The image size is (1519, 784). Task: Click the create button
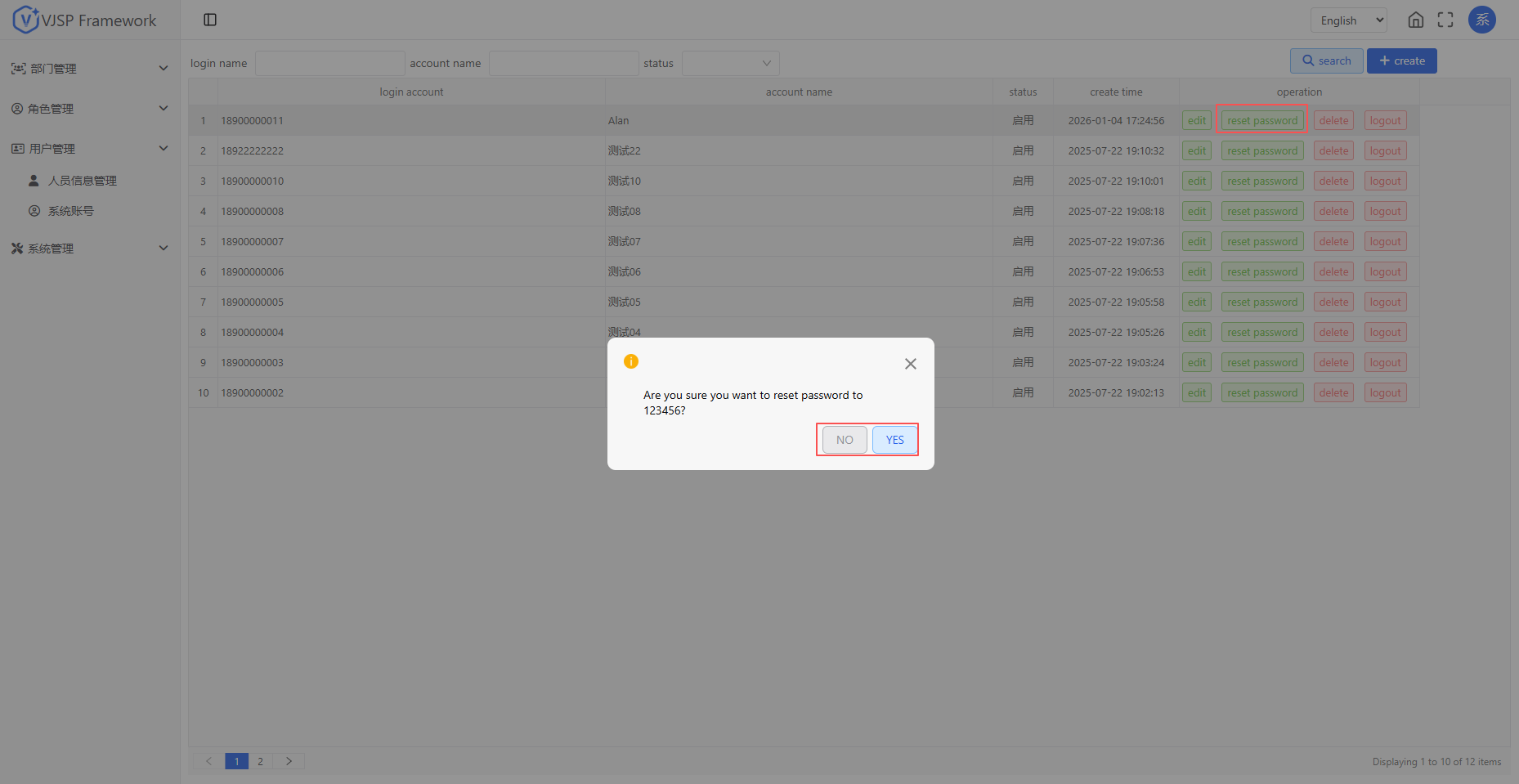tap(1401, 61)
